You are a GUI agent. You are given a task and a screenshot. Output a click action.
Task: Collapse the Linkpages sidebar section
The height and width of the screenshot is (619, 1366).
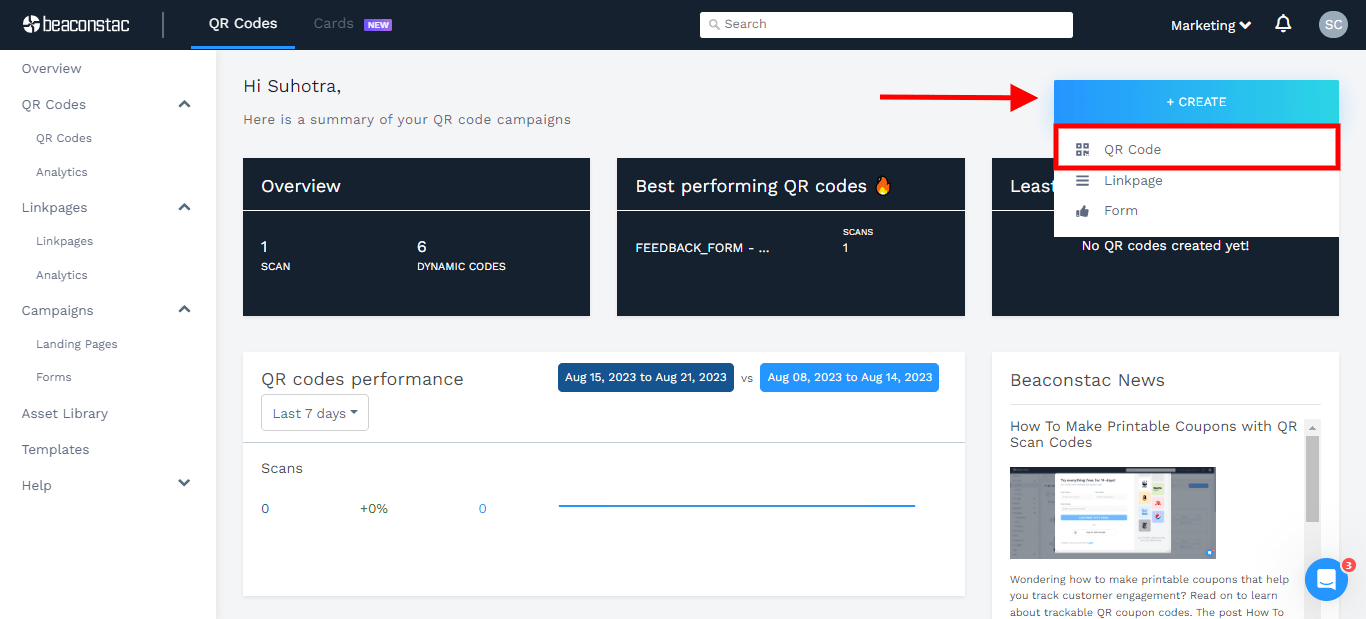(x=184, y=207)
